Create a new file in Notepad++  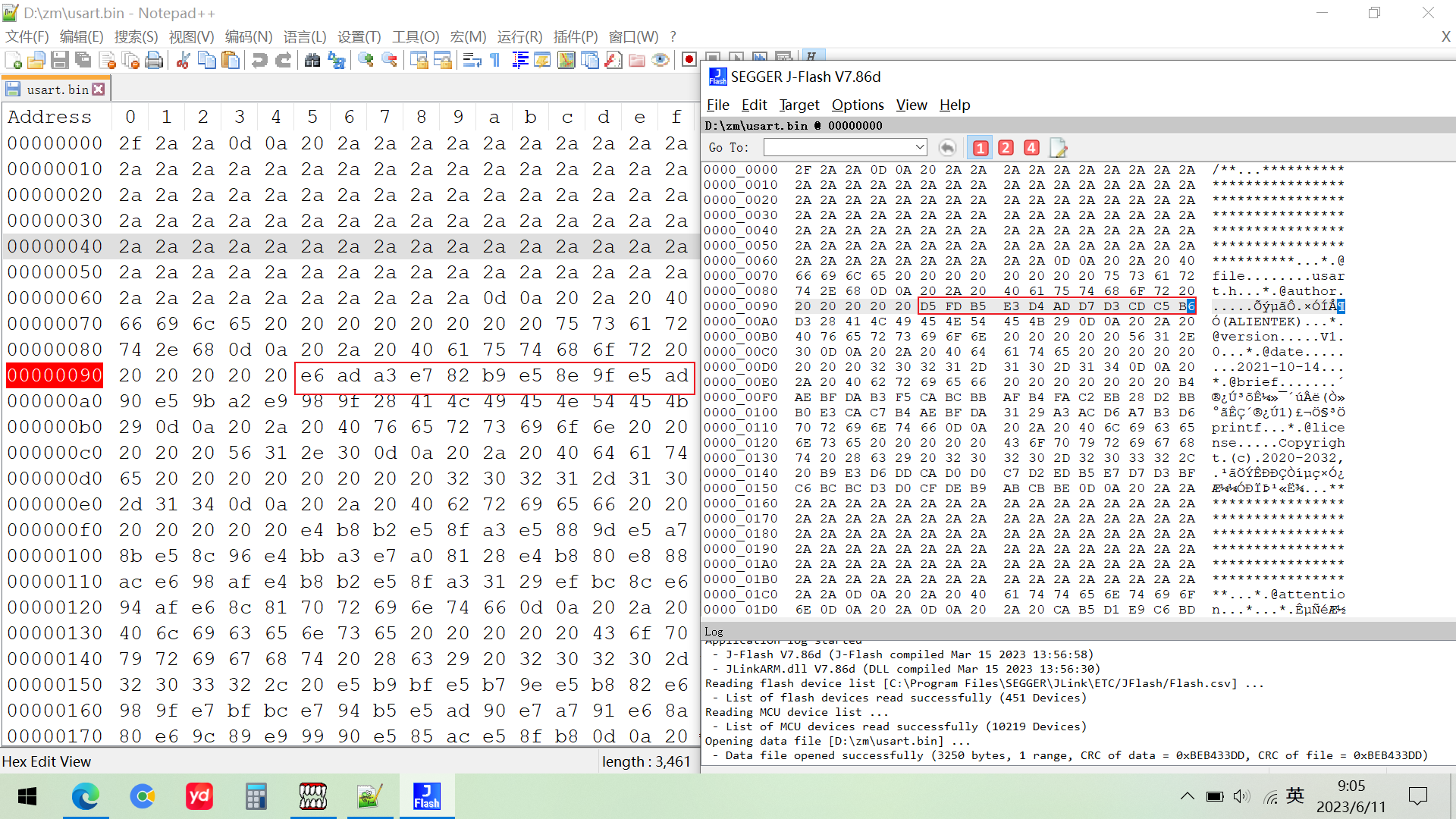point(13,60)
